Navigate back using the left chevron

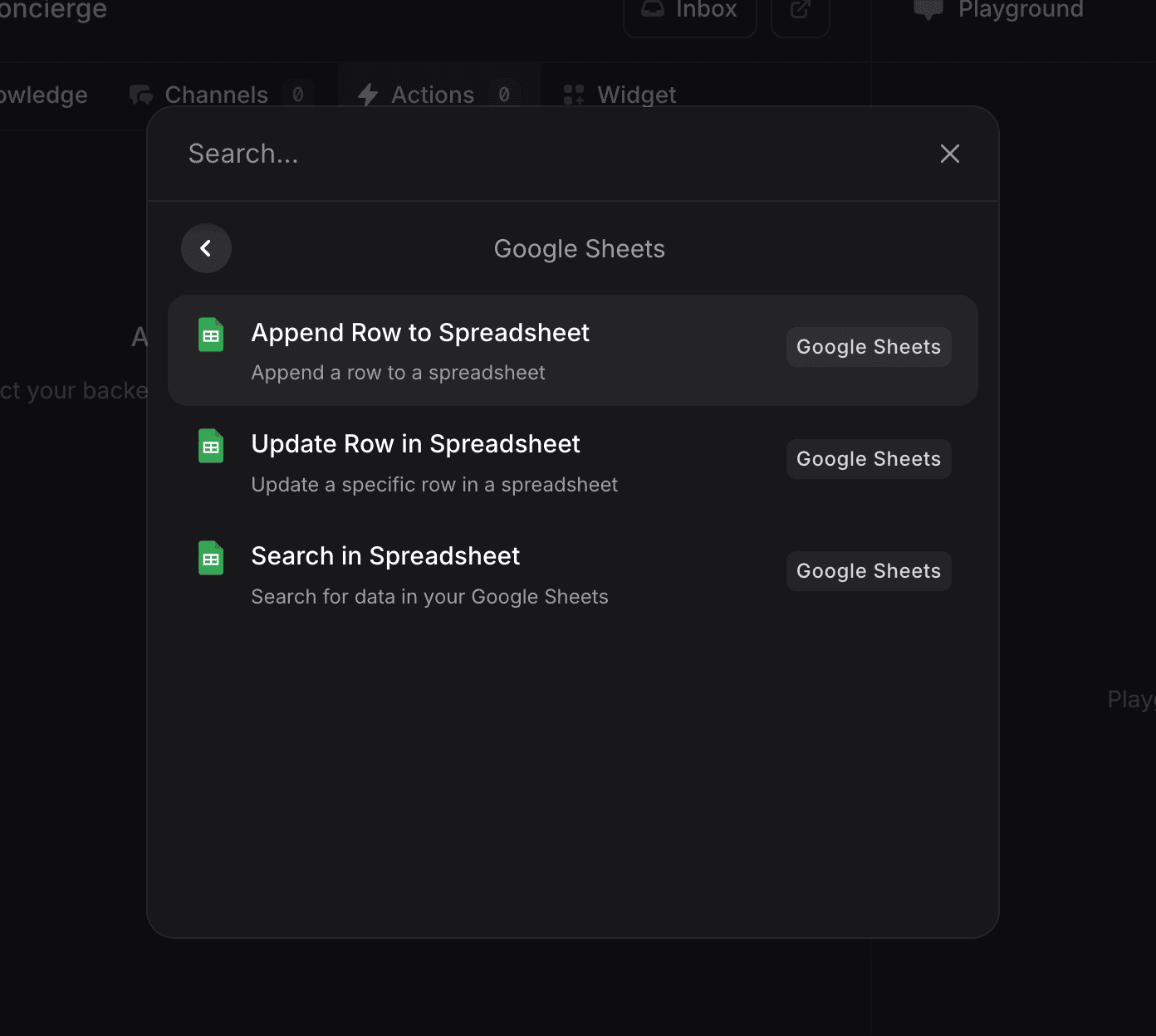point(206,248)
